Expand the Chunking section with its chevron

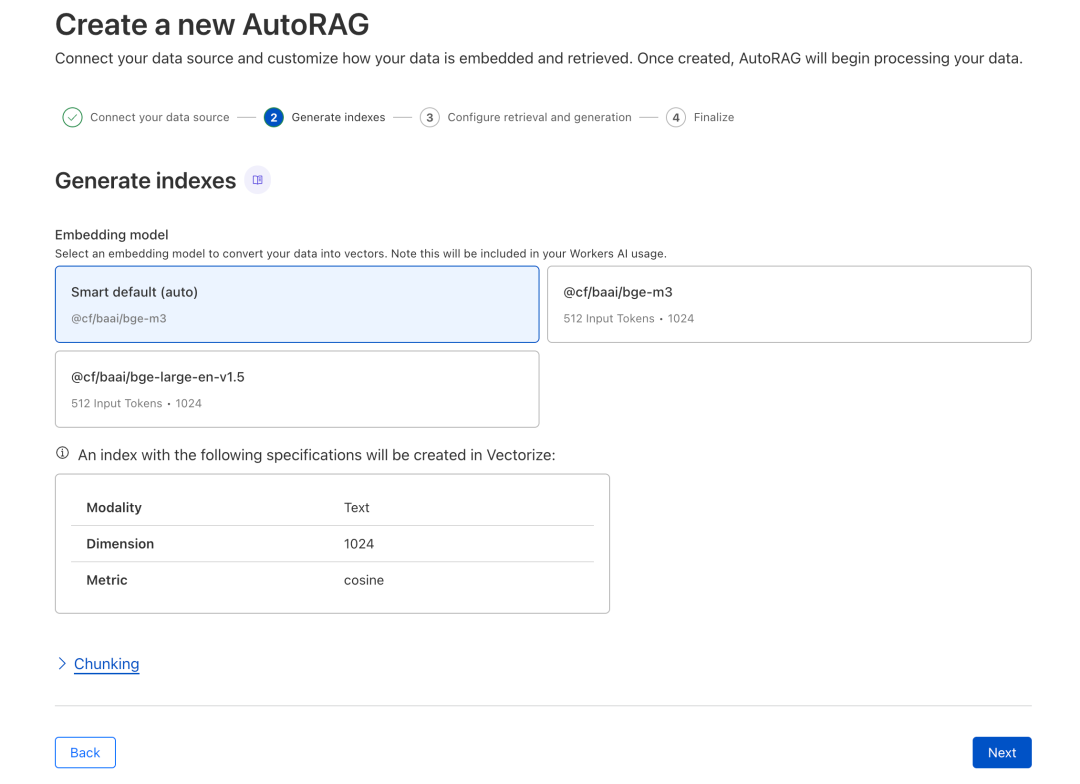[x=61, y=663]
